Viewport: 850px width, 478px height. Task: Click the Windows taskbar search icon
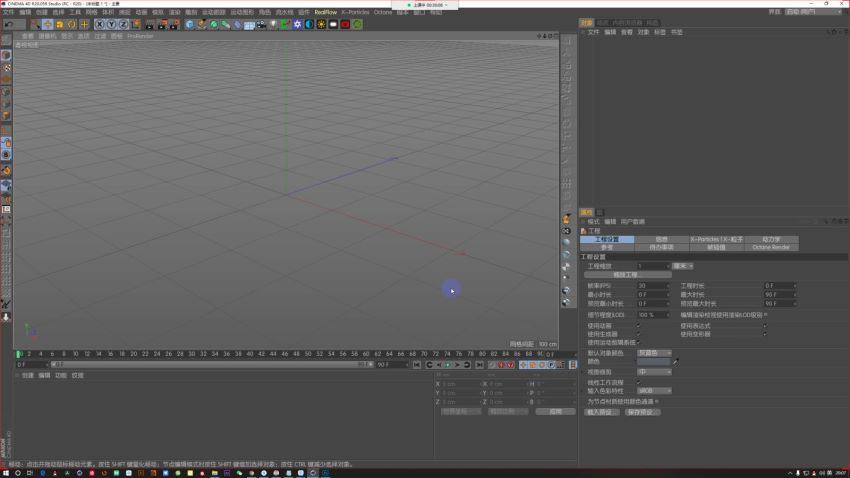coord(17,473)
